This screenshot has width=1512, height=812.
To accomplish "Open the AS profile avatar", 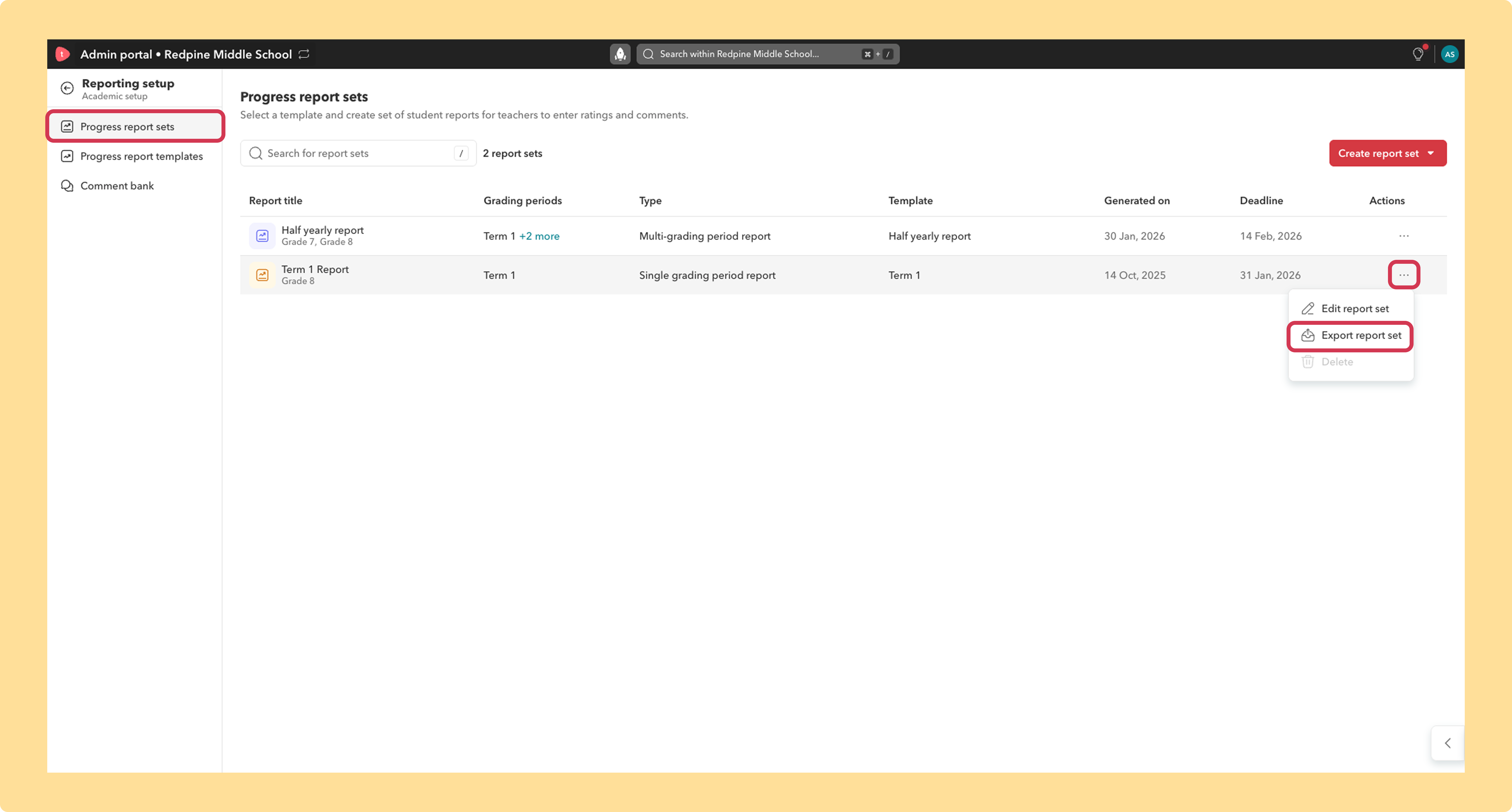I will 1449,54.
